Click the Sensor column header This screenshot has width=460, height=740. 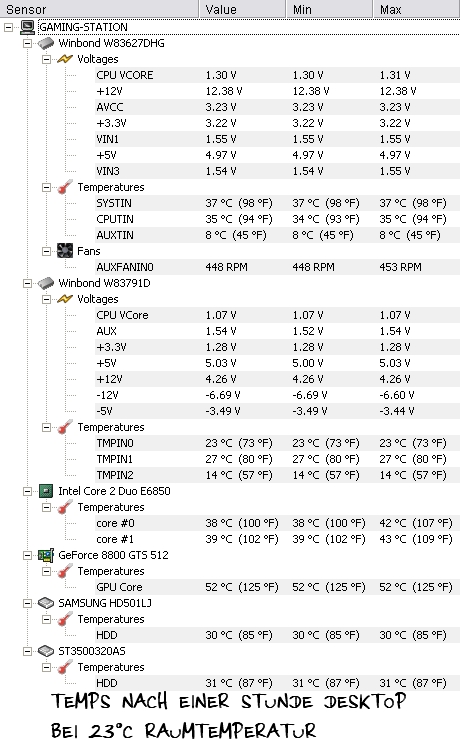[99, 9]
